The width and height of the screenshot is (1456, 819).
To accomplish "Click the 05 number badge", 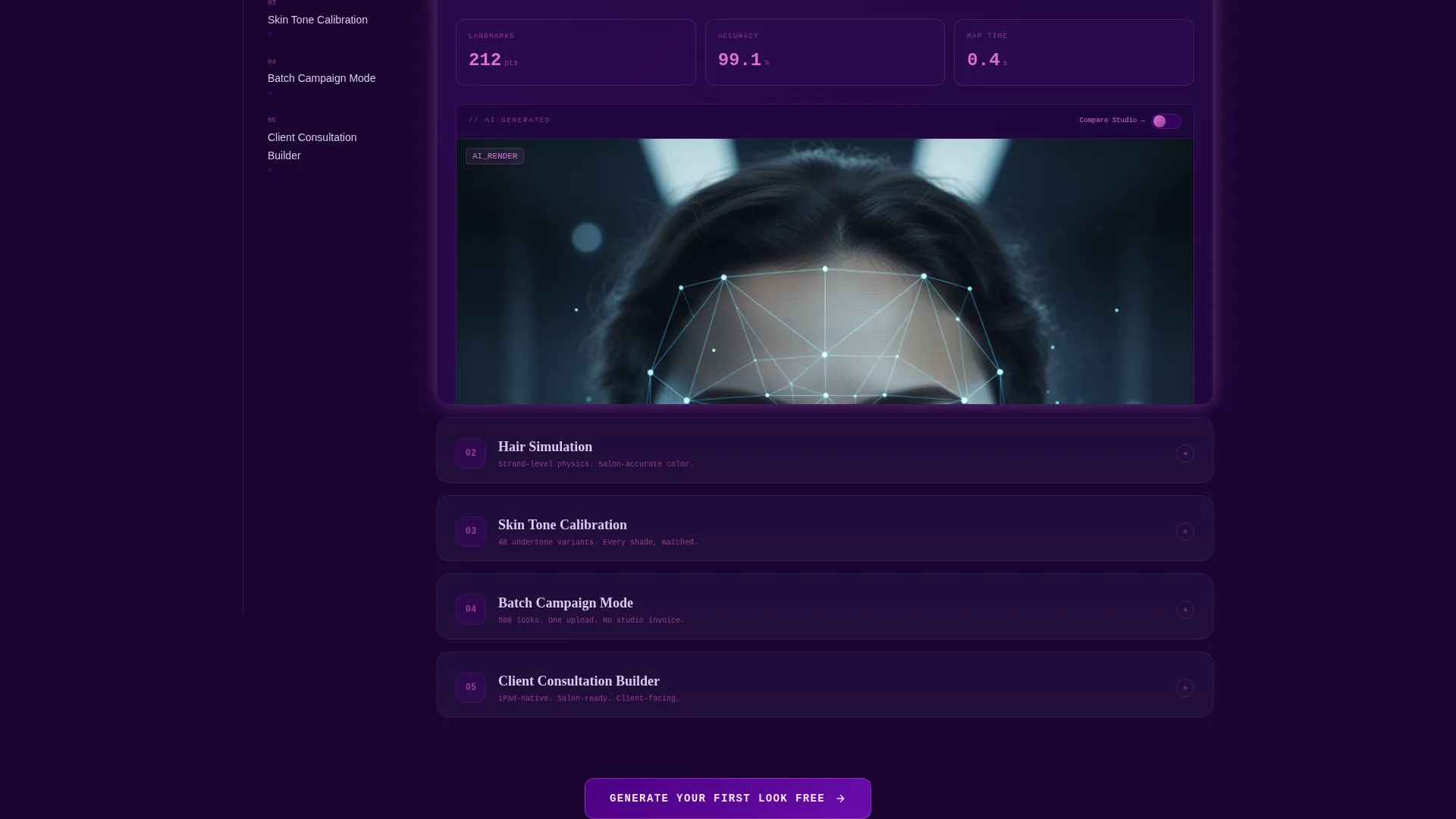I will (x=470, y=688).
